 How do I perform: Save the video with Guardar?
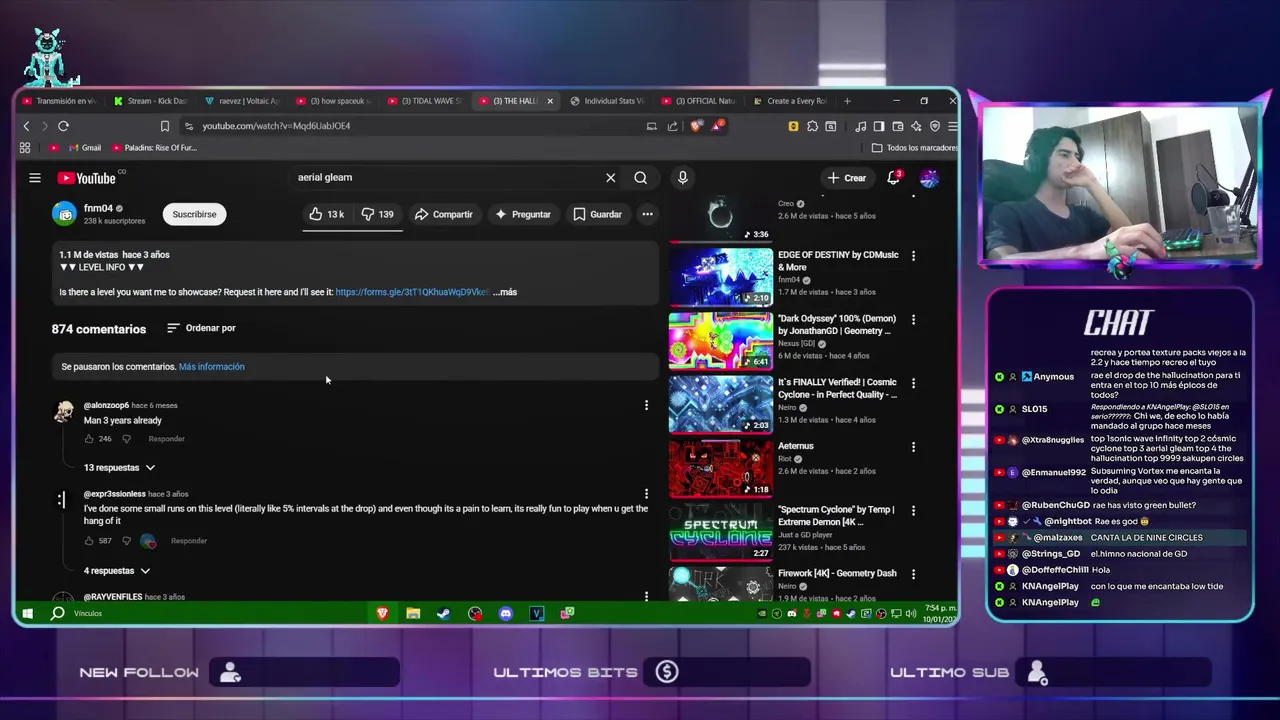point(597,214)
